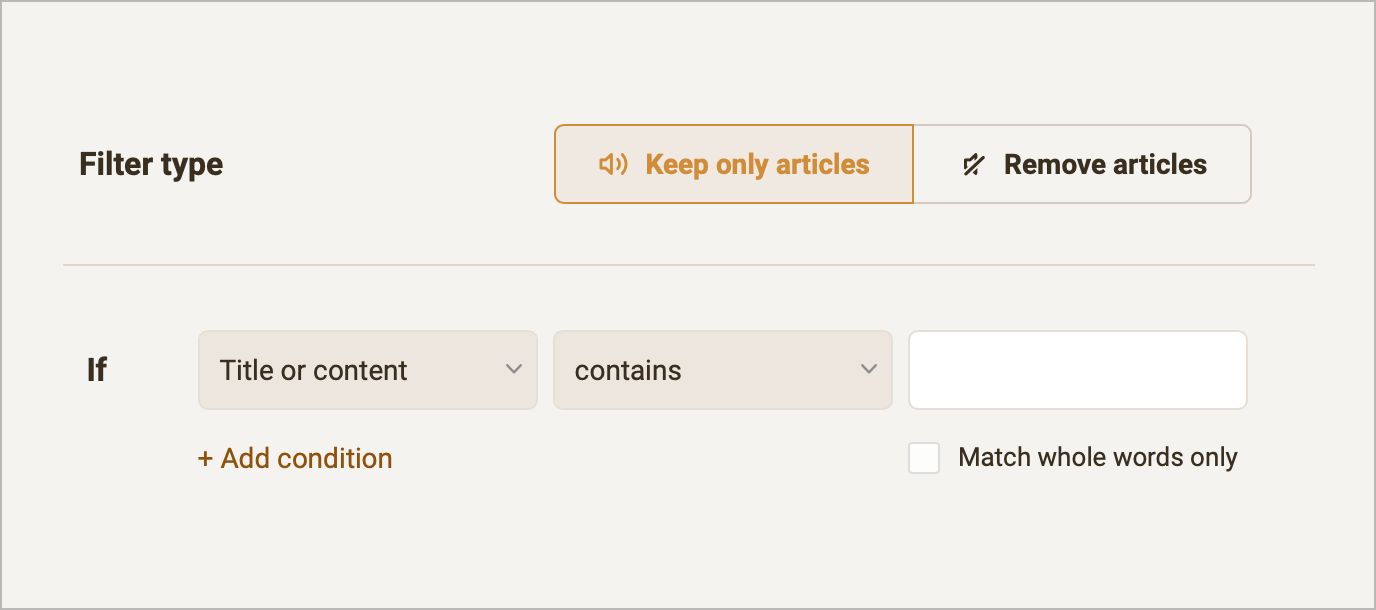
Task: Click the Add condition link
Action: 295,458
